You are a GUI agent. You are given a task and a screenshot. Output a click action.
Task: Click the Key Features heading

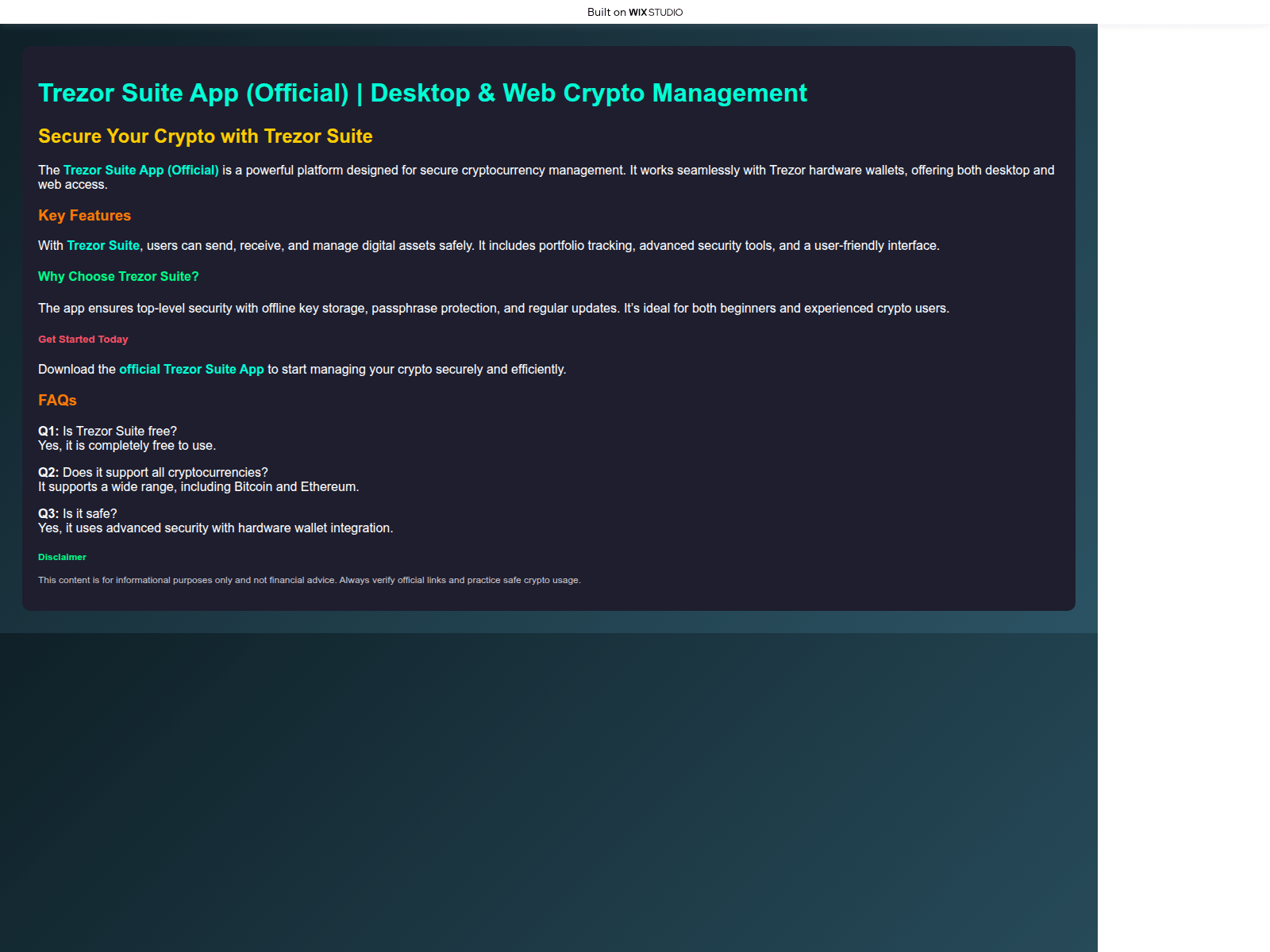[x=84, y=216]
